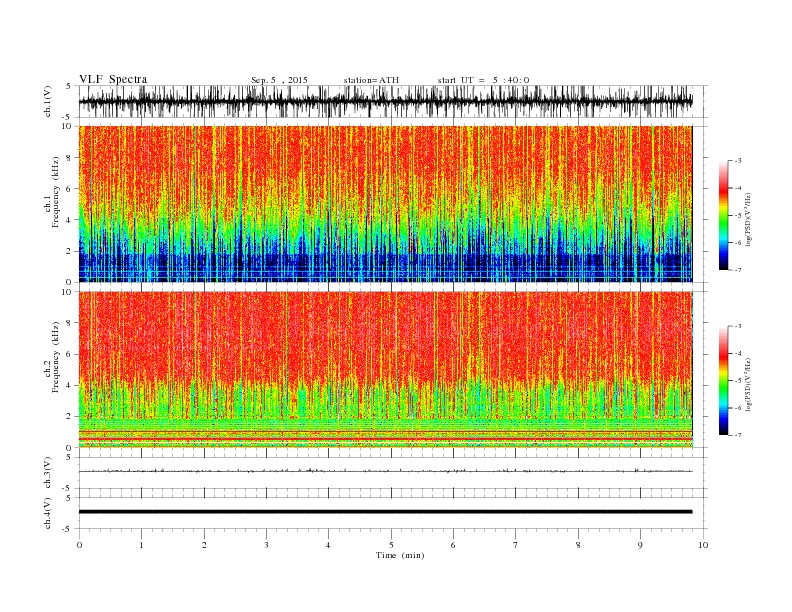792x612 pixels.
Task: Click time axis tick label "4"
Action: pyautogui.click(x=329, y=545)
